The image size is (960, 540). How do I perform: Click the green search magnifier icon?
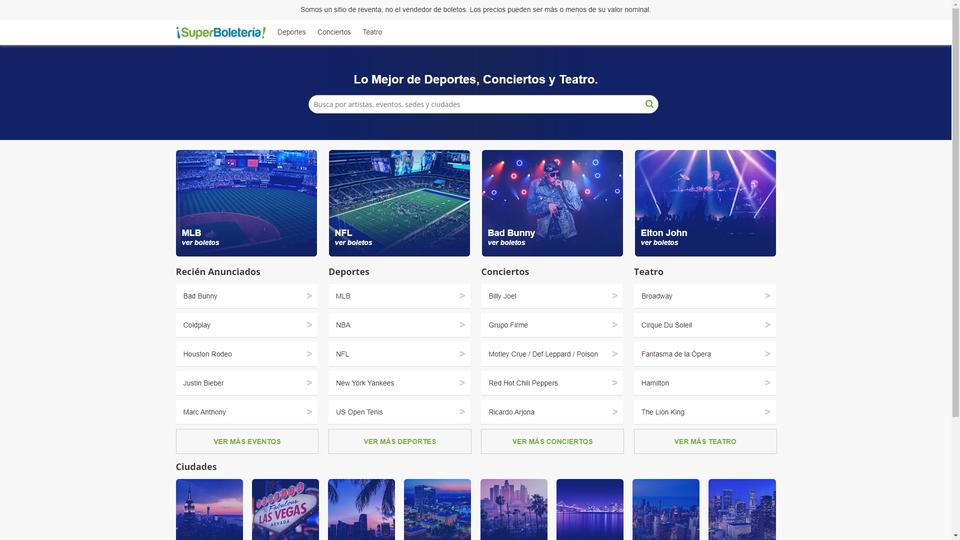click(x=649, y=104)
